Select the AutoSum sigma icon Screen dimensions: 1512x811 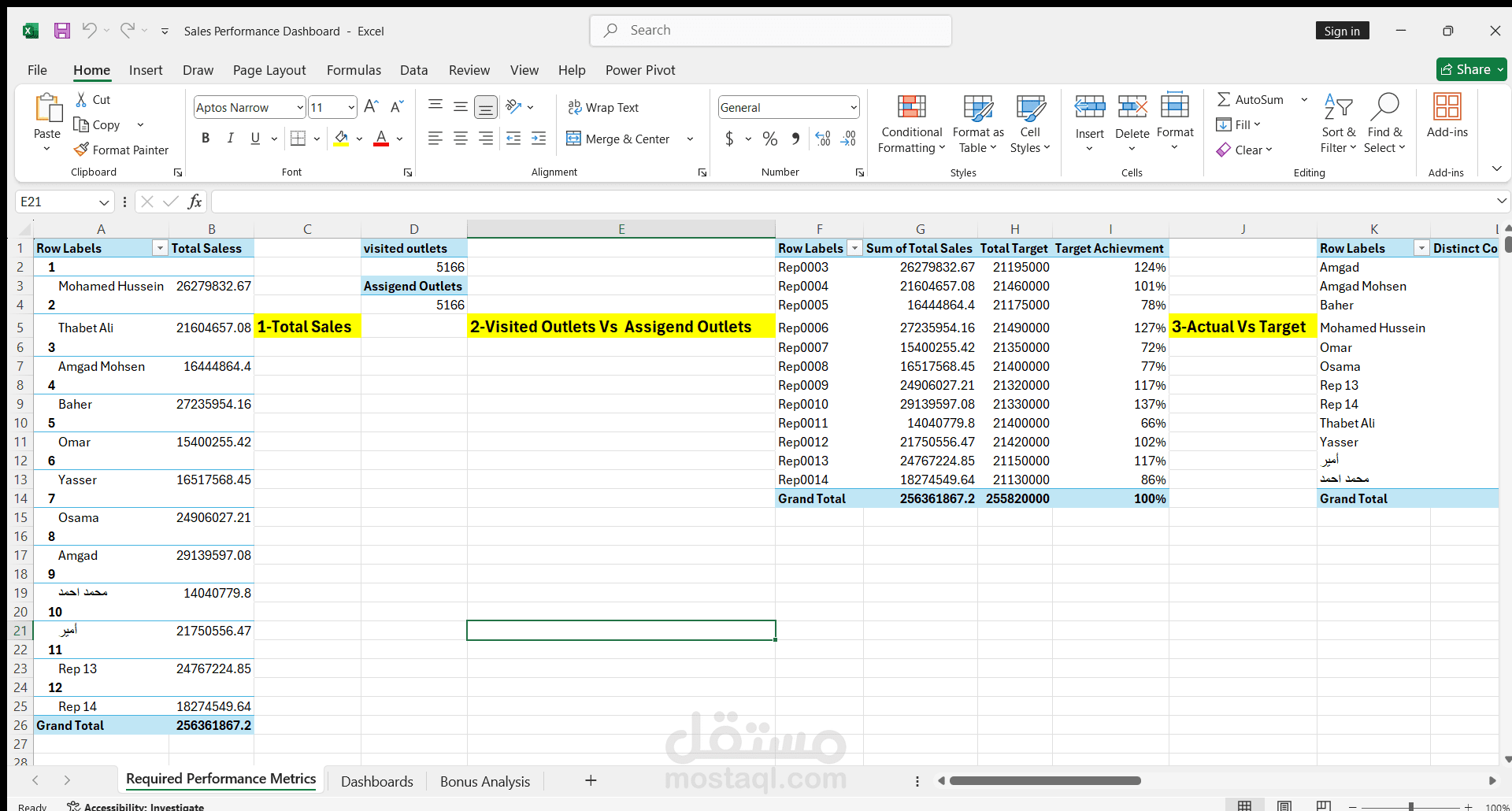1224,99
